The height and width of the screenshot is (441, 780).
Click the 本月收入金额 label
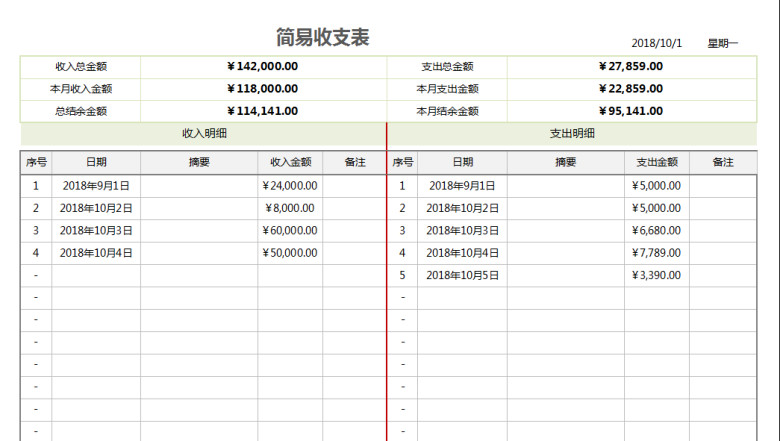coord(81,89)
